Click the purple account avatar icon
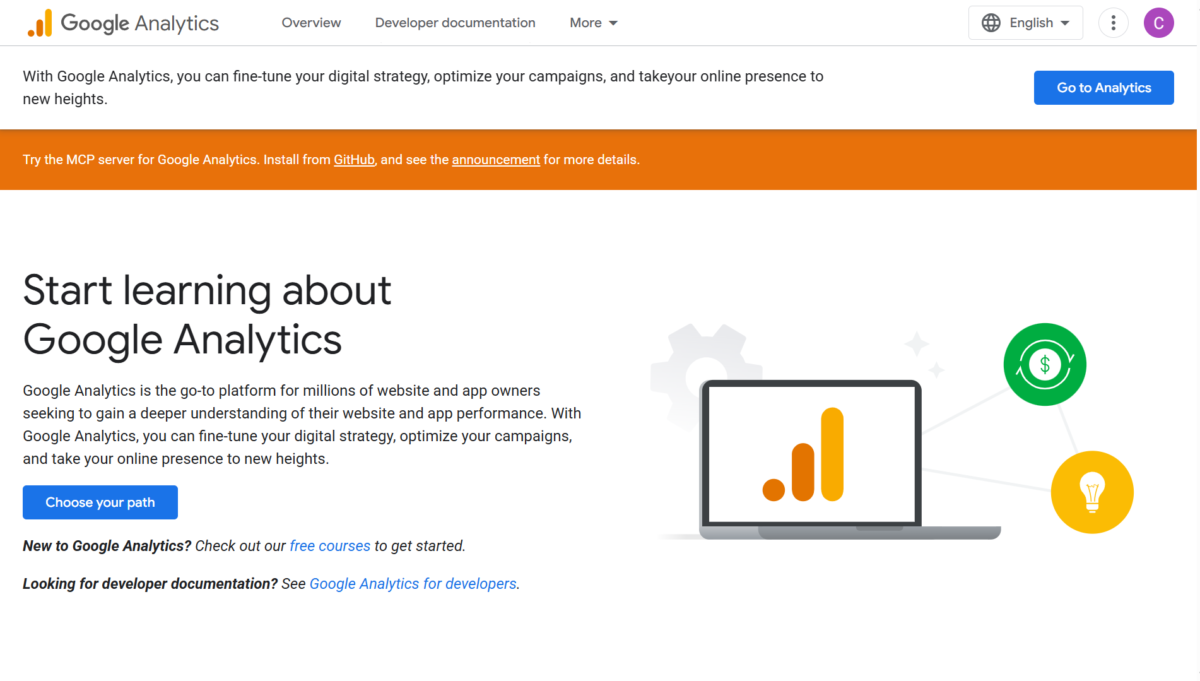The image size is (1200, 681). [1158, 23]
